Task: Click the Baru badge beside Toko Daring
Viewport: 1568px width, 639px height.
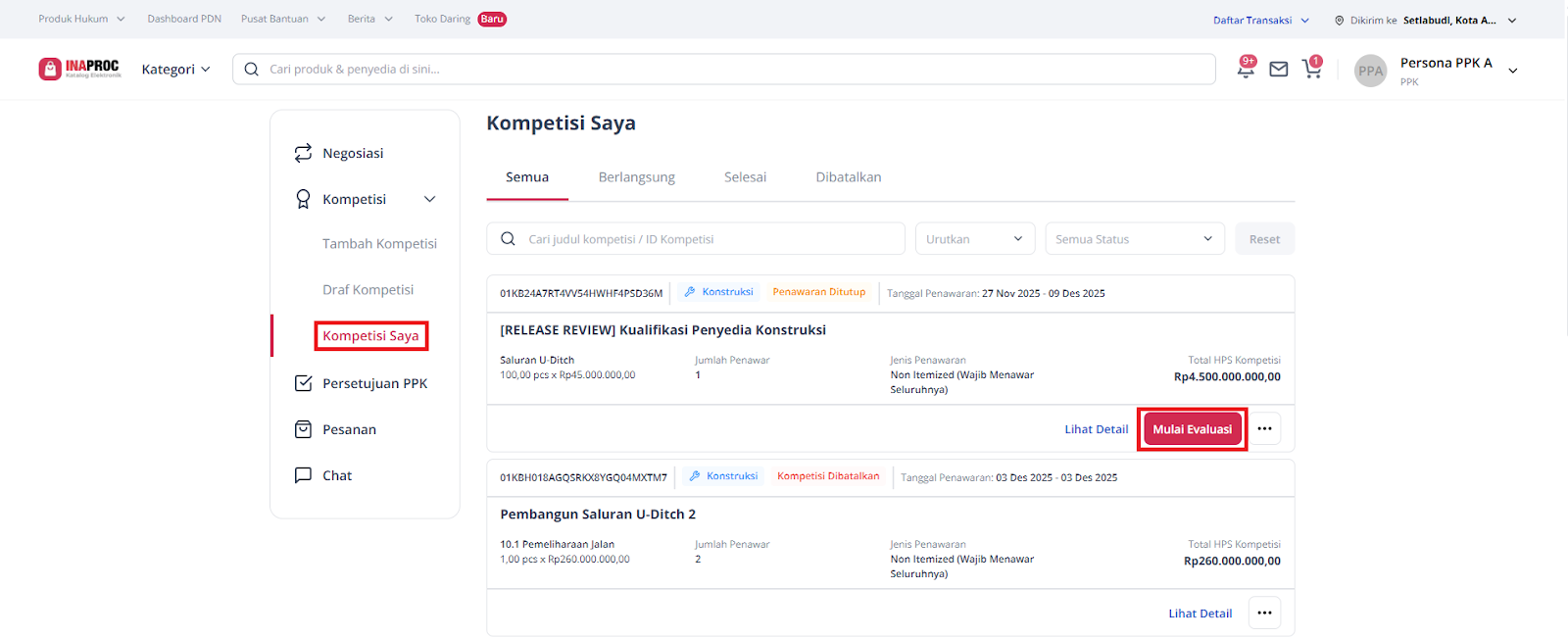Action: [492, 19]
